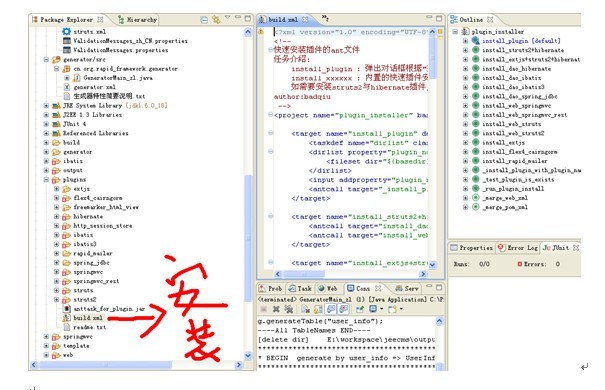The width and height of the screenshot is (605, 390).
Task: Fold the install_struts2+hibernate target element
Action: pos(271,216)
